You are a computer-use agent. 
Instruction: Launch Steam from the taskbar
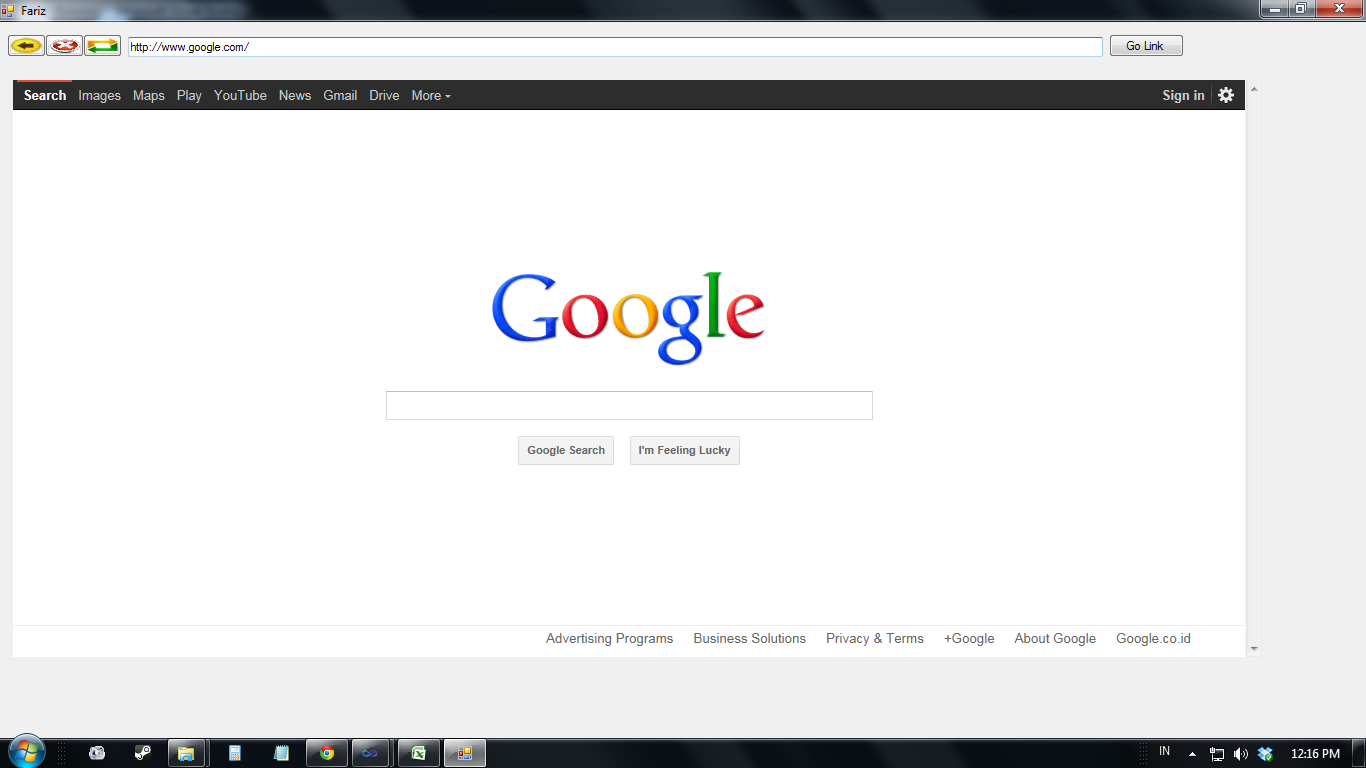click(143, 752)
